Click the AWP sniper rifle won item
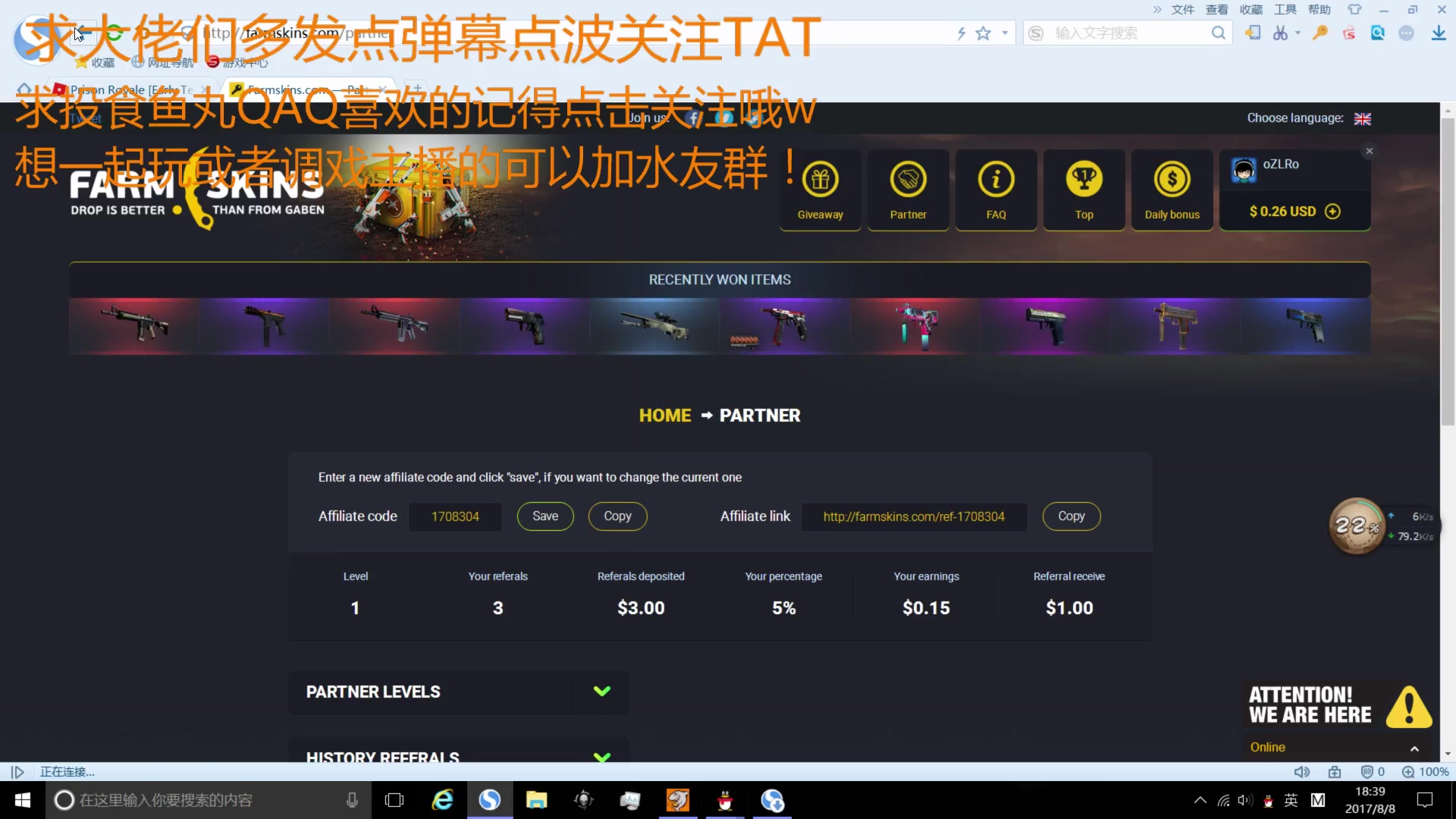This screenshot has height=819, width=1456. click(654, 326)
